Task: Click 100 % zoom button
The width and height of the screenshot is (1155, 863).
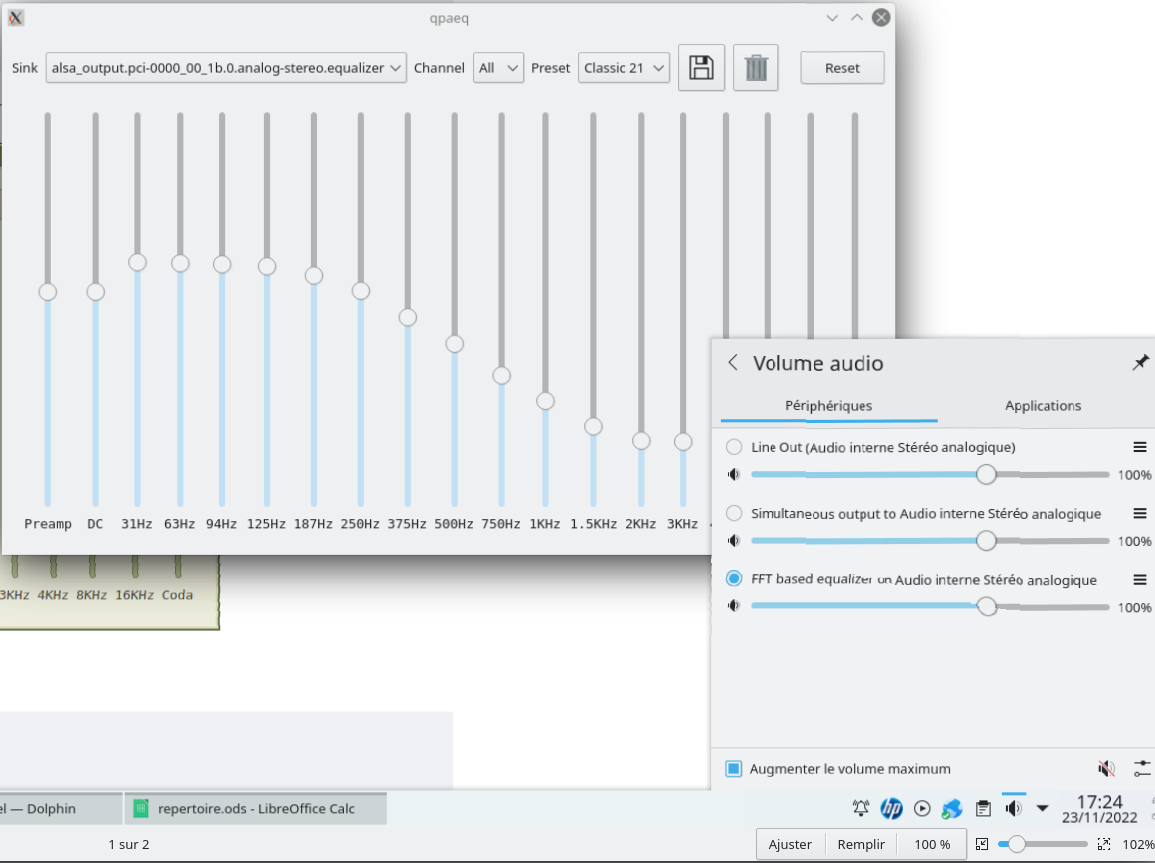Action: [932, 844]
